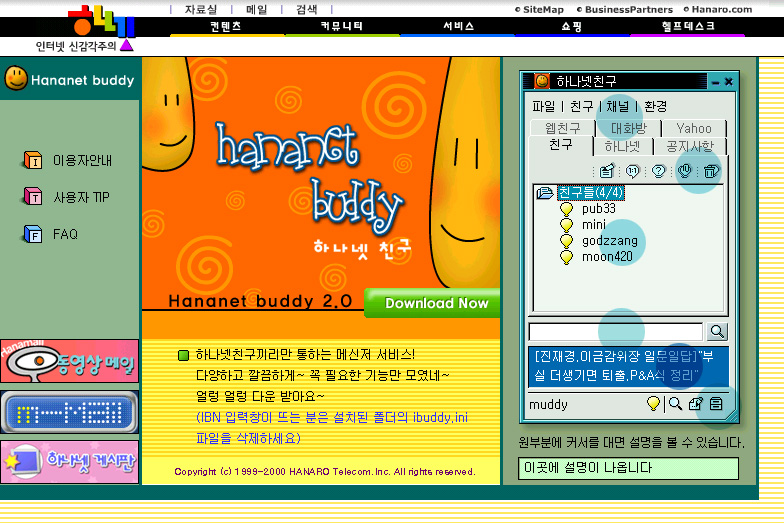The image size is (784, 523).
Task: Click moon420's lightbulb status icon
Action: [x=566, y=257]
